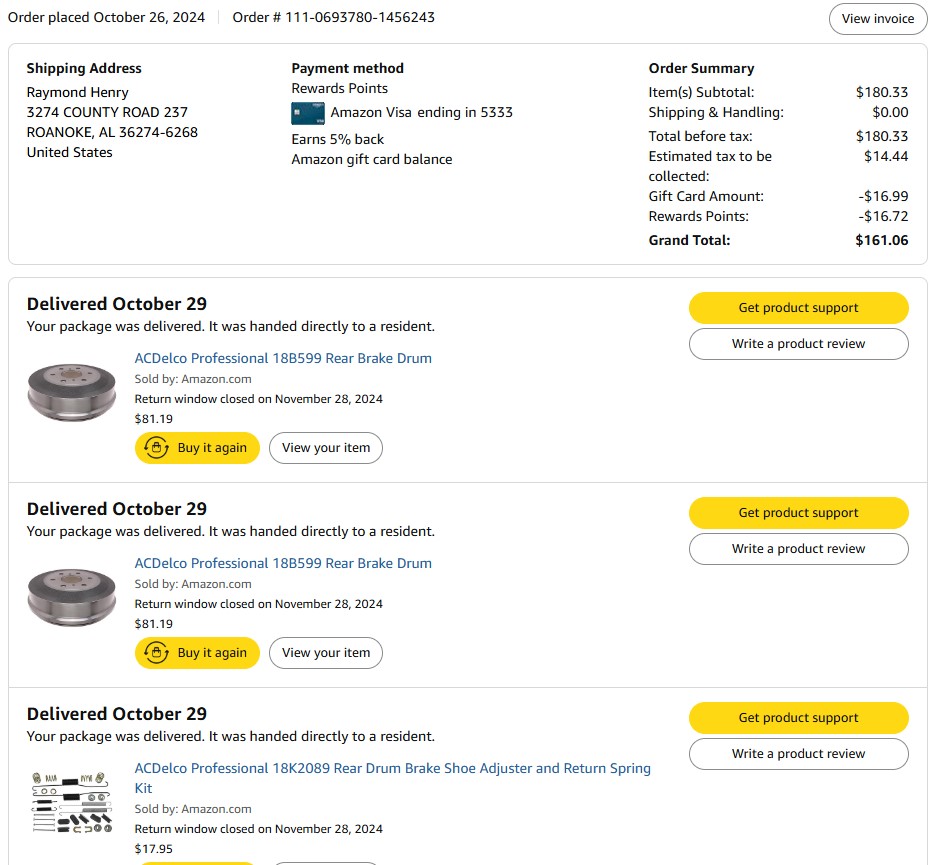This screenshot has width=933, height=865.
Task: View your item for the first brake drum
Action: tap(326, 448)
